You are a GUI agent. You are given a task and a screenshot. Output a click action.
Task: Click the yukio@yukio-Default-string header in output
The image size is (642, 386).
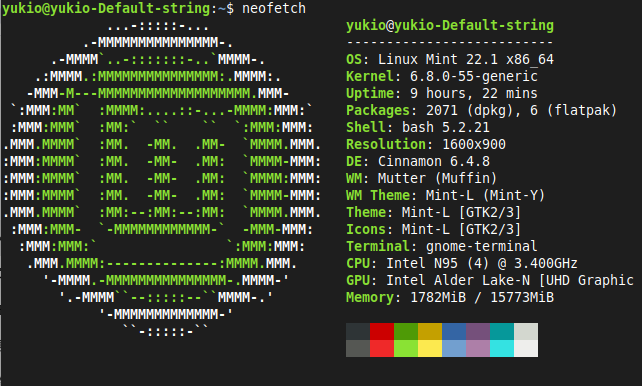click(x=450, y=25)
